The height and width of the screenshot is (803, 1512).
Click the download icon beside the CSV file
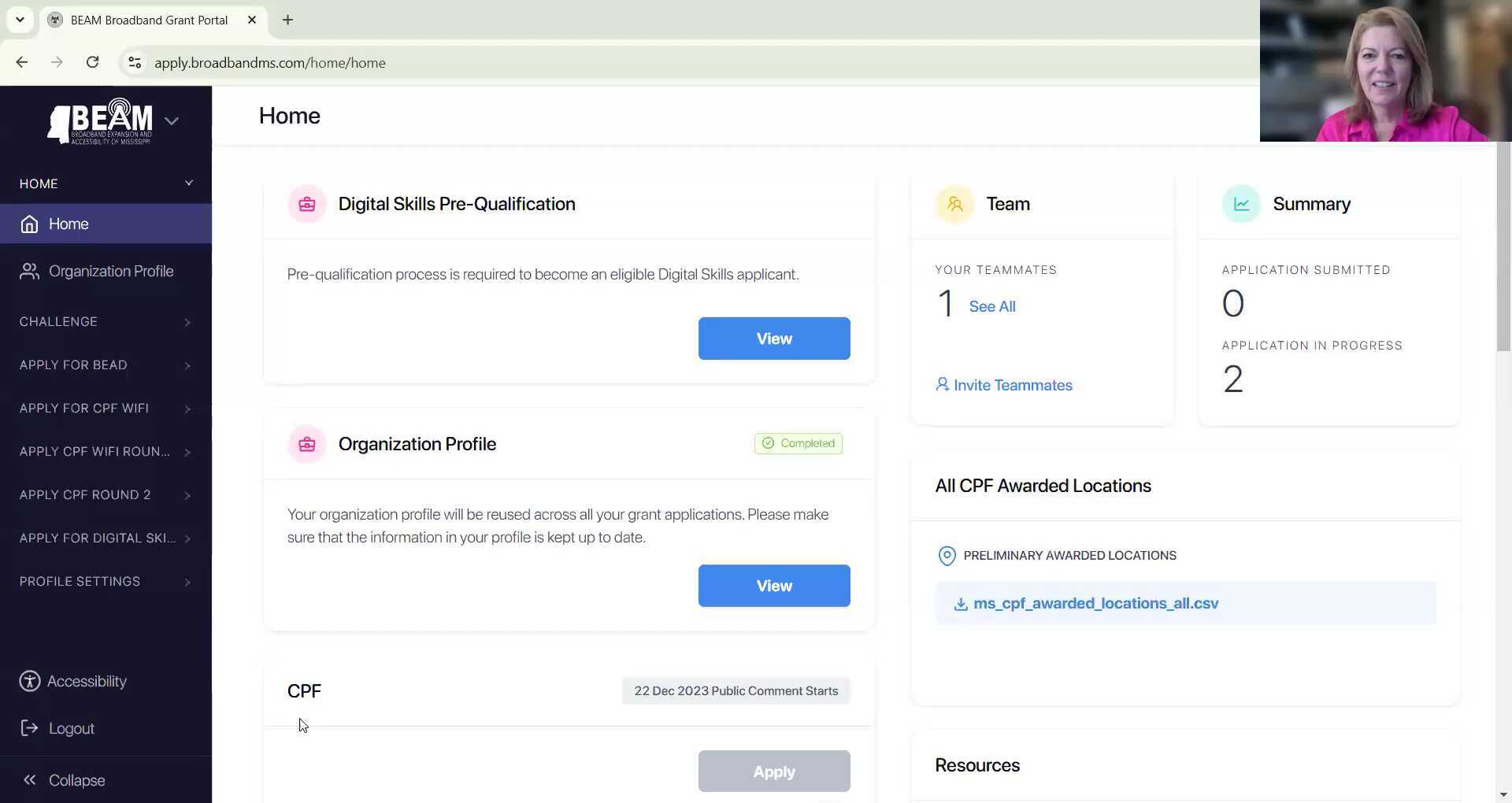coord(961,604)
